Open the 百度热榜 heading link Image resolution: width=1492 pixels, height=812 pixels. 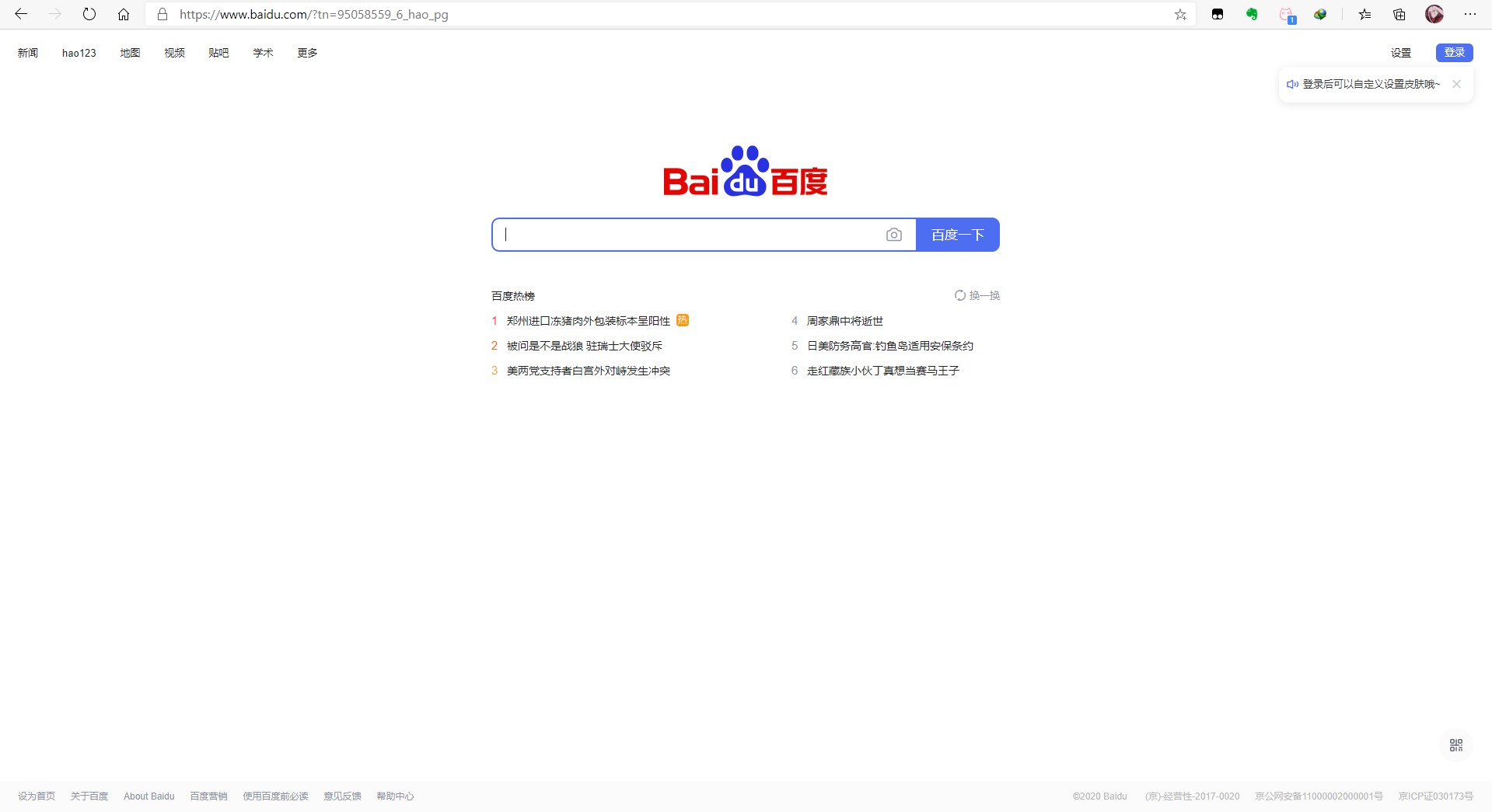[x=513, y=296]
